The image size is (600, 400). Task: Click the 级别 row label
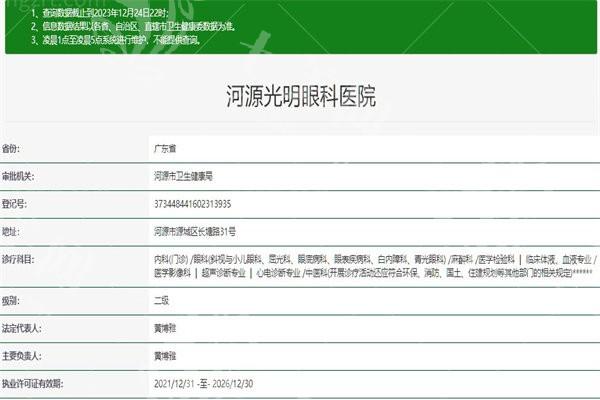click(12, 298)
